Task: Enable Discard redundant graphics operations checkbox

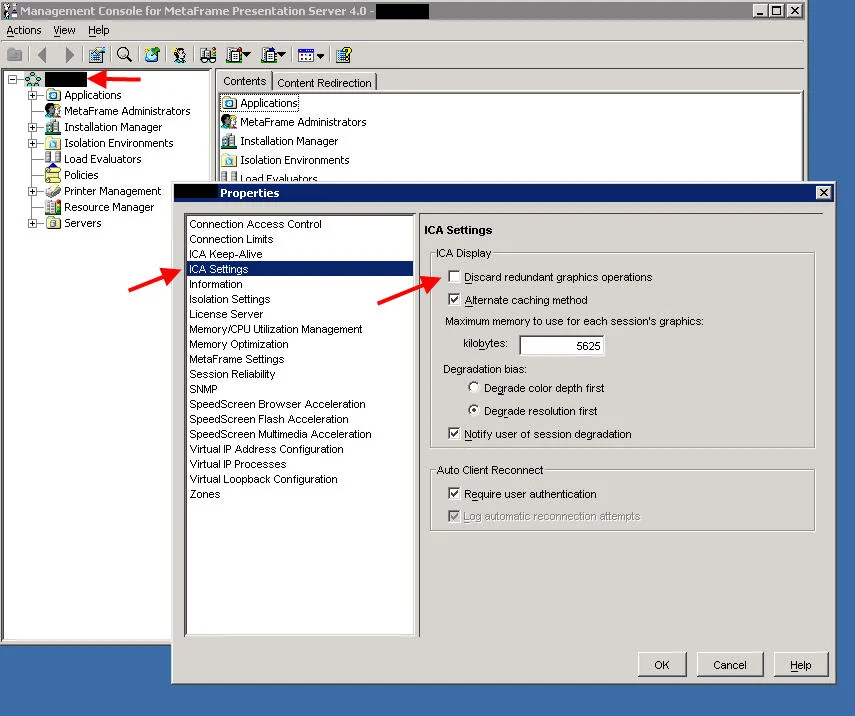Action: coord(454,276)
